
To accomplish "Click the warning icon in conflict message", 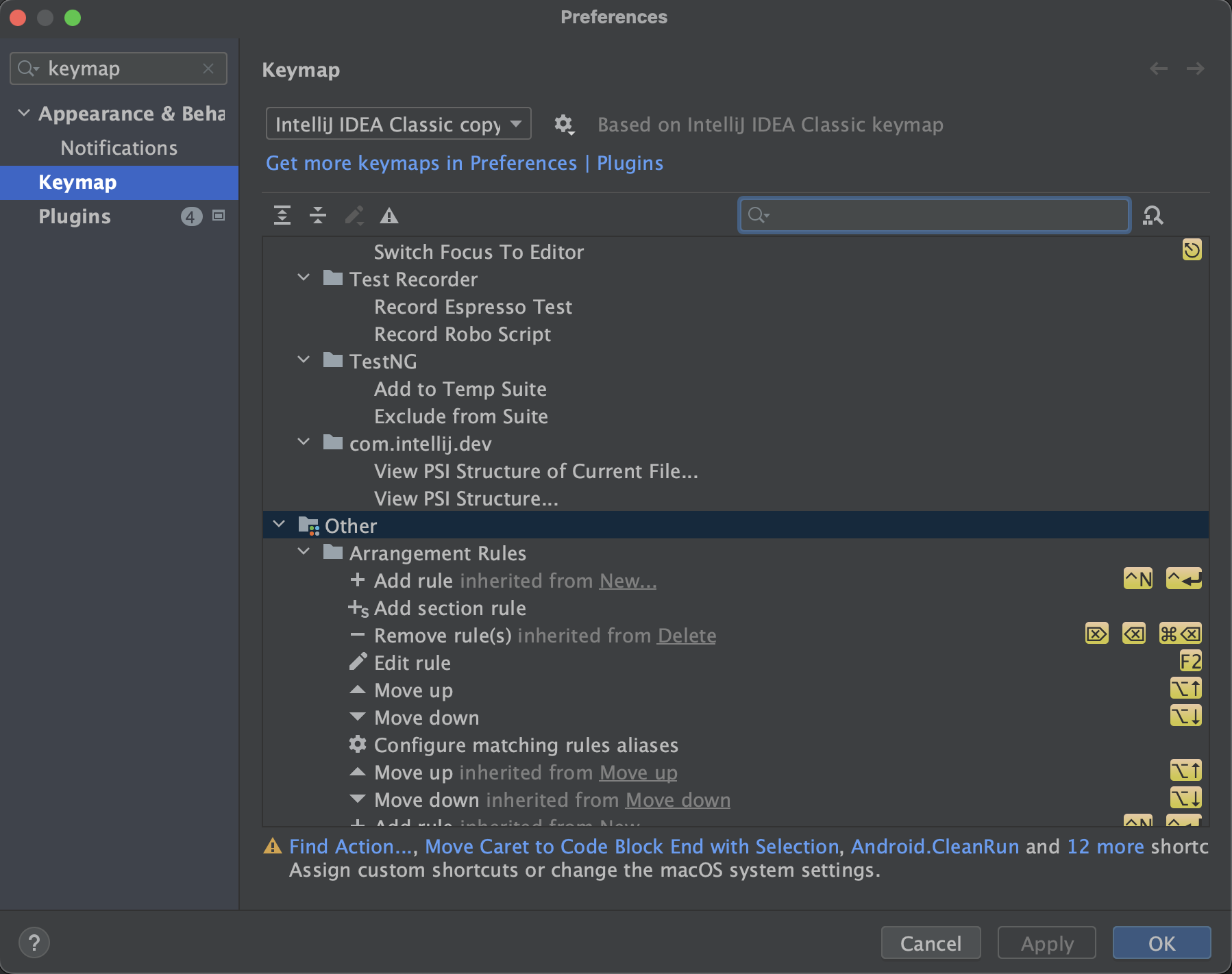I will 273,847.
